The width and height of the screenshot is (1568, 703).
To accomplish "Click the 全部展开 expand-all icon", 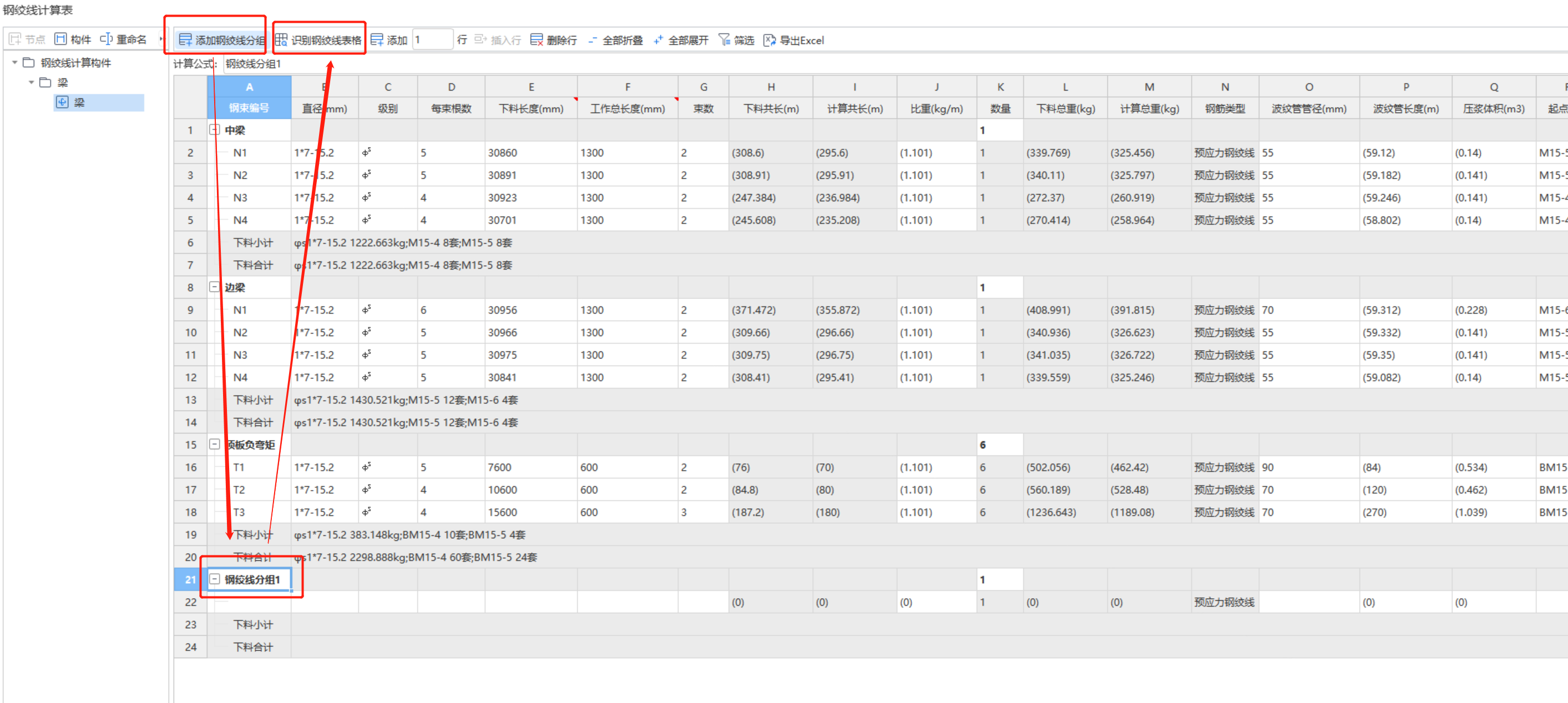I will [658, 40].
